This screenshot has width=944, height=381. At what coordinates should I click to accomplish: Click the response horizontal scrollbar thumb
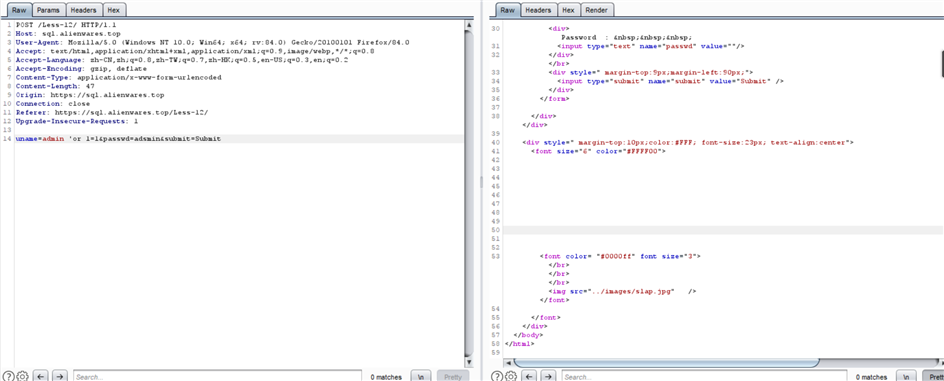click(666, 362)
